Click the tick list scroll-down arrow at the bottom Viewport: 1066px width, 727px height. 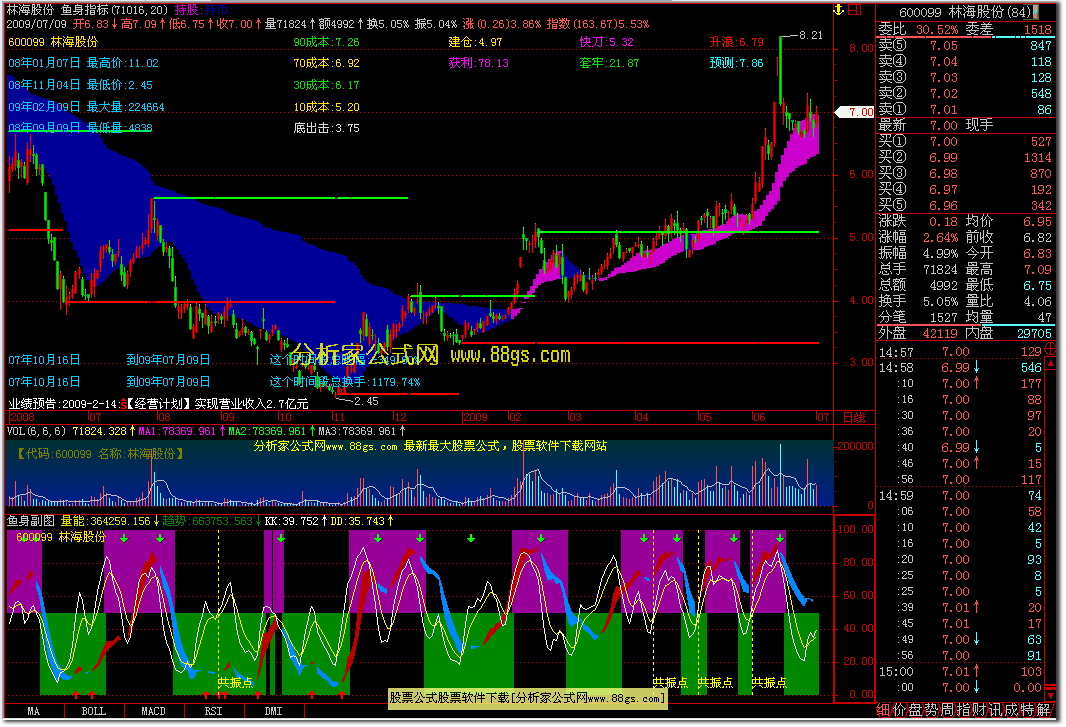point(1050,696)
